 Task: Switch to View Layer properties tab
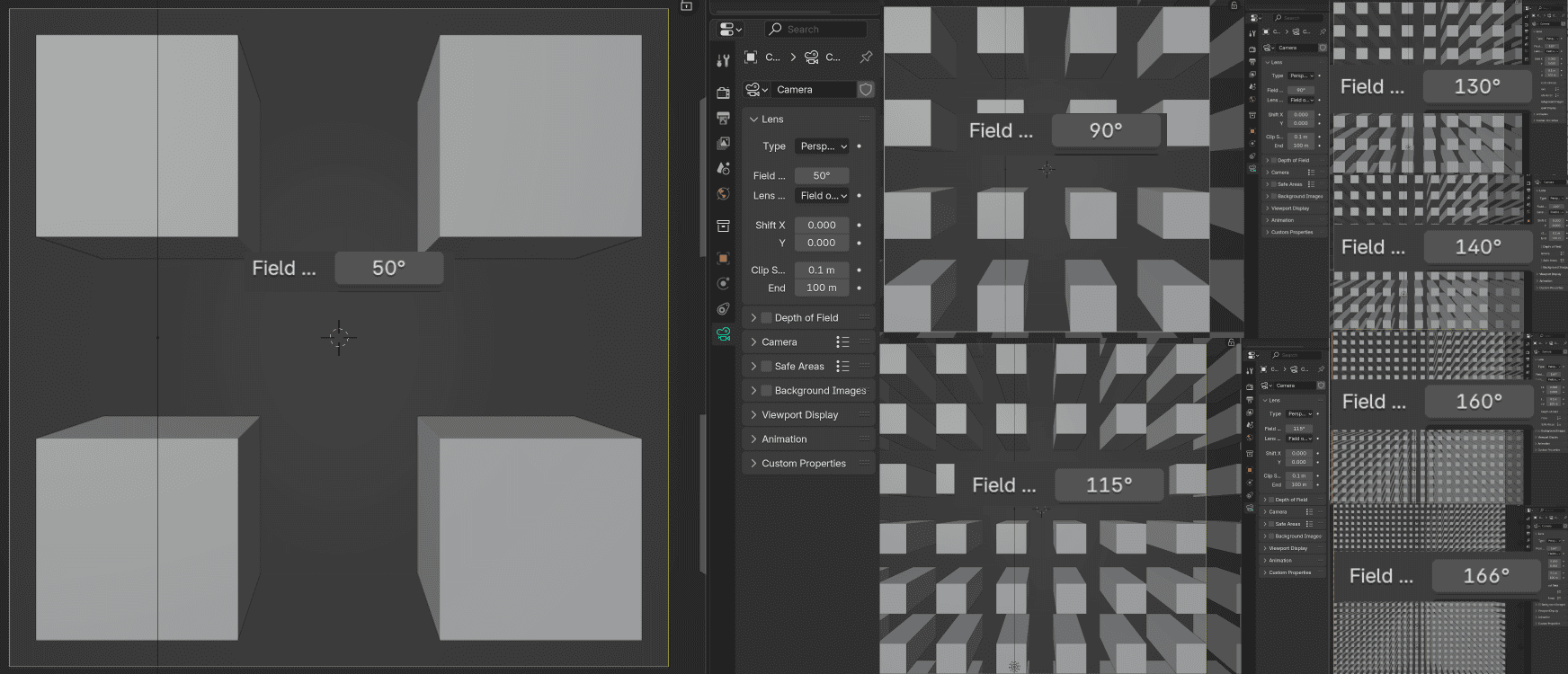pos(723,143)
